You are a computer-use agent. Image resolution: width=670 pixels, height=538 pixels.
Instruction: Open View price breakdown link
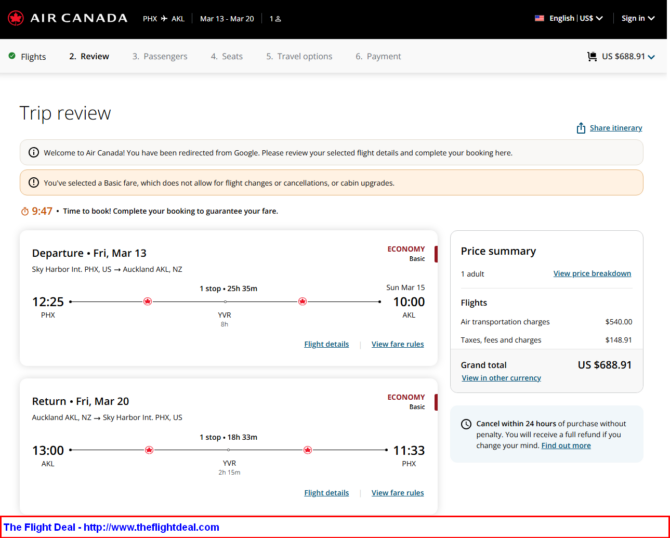pyautogui.click(x=592, y=273)
